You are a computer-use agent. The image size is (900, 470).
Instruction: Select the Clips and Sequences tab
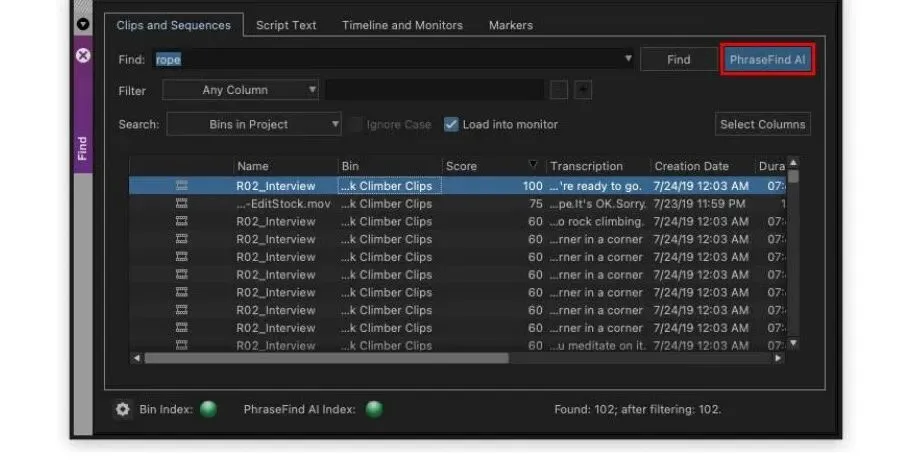[173, 25]
